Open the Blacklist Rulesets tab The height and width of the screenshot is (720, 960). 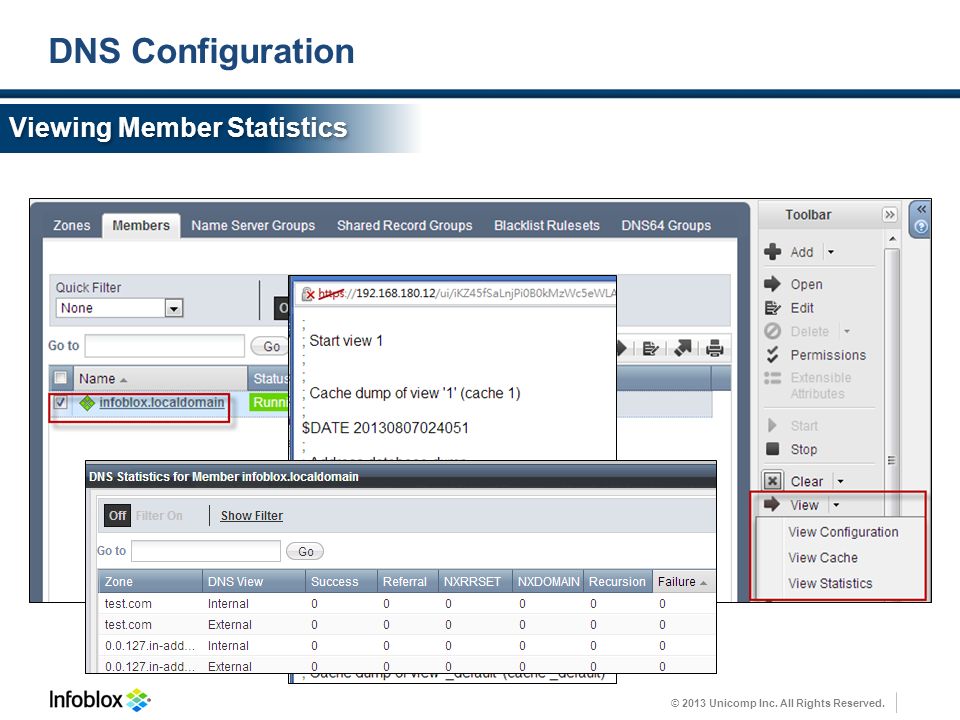click(547, 225)
